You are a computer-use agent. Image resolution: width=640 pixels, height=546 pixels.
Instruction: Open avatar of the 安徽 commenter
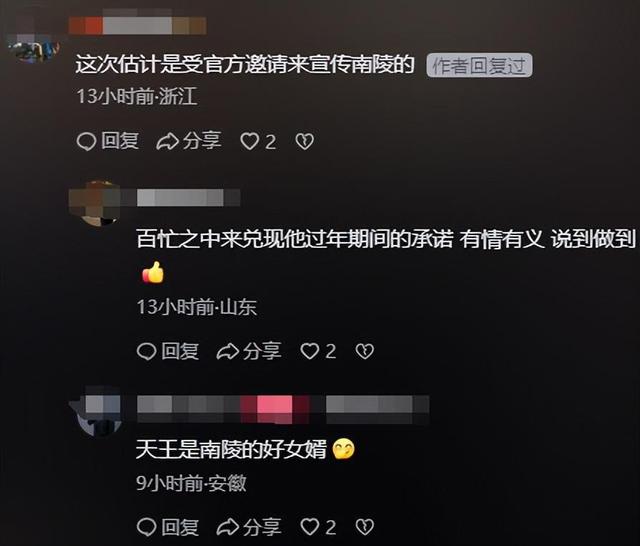coord(96,411)
